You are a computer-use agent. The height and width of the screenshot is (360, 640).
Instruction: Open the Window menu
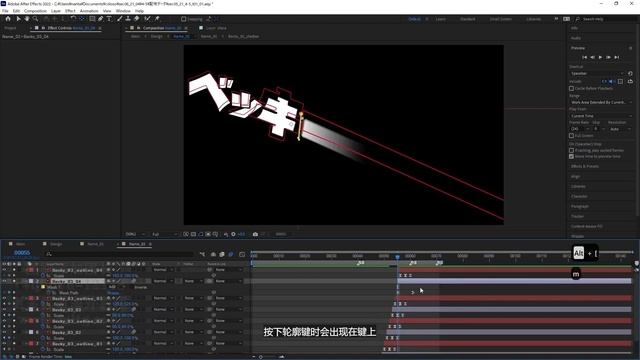(x=123, y=11)
